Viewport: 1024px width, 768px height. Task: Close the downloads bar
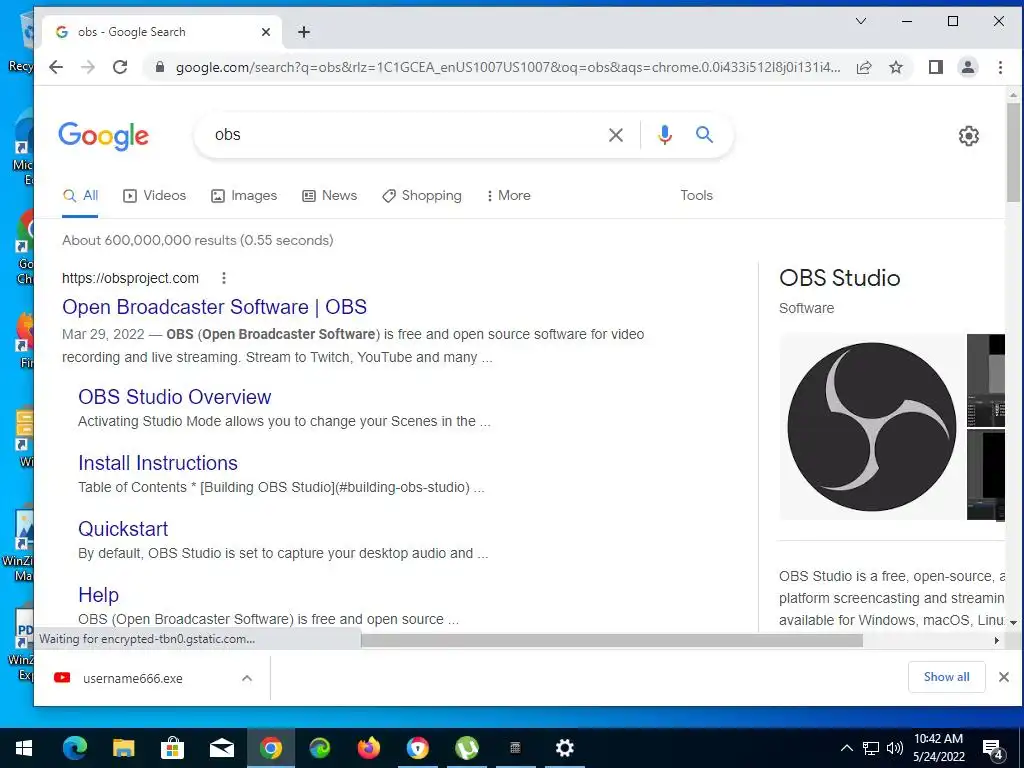pos(1004,677)
